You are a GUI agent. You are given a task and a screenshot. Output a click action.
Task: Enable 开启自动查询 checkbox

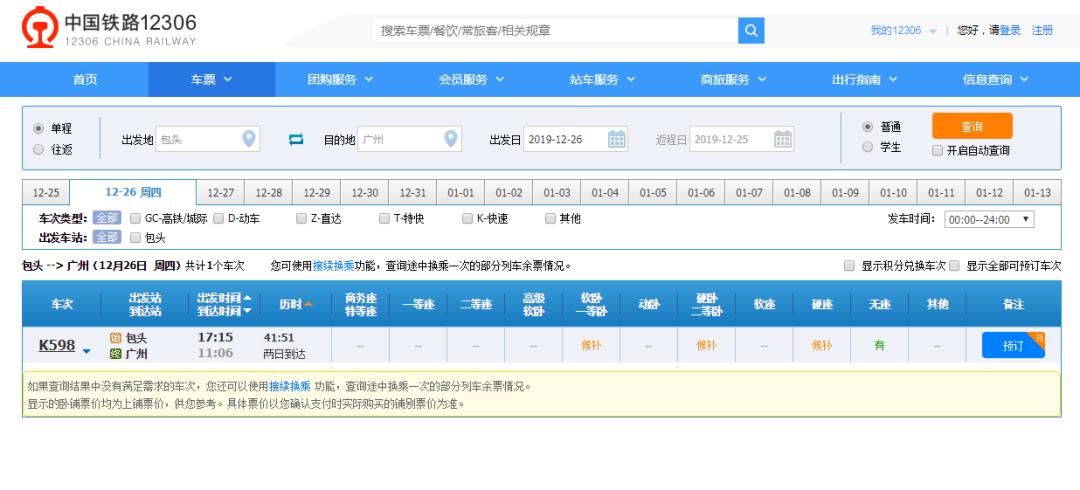pos(937,150)
